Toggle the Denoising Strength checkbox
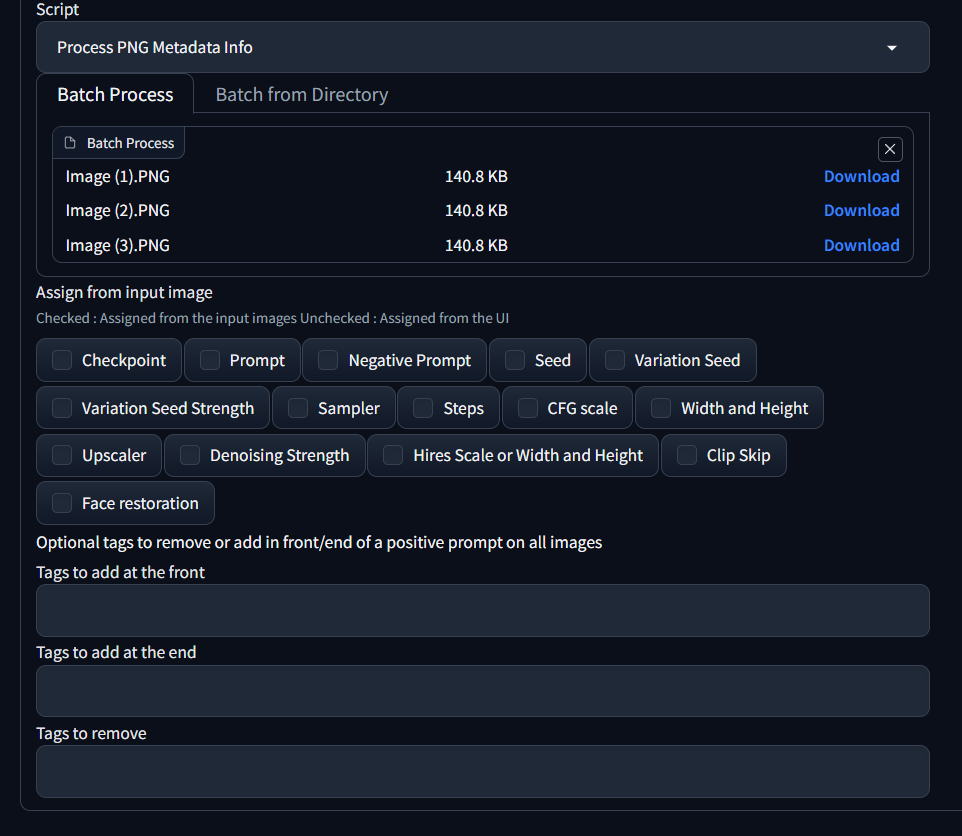 coord(190,455)
